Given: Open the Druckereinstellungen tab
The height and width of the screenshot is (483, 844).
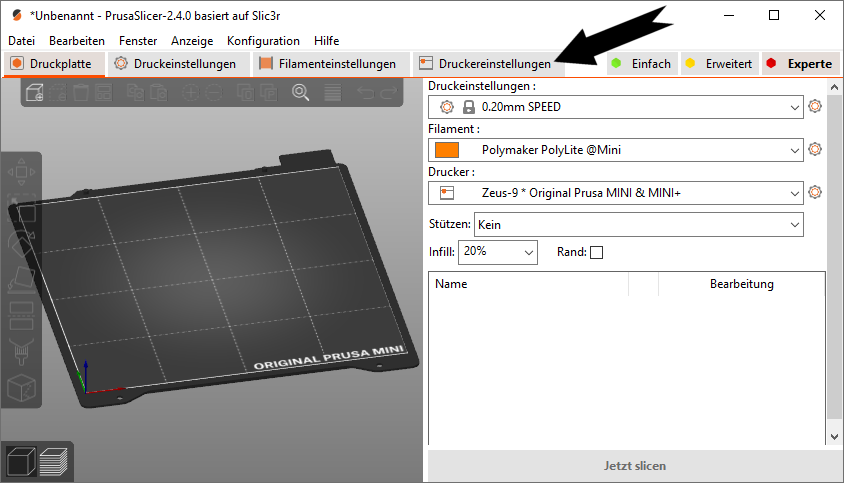Looking at the screenshot, I should click(485, 64).
